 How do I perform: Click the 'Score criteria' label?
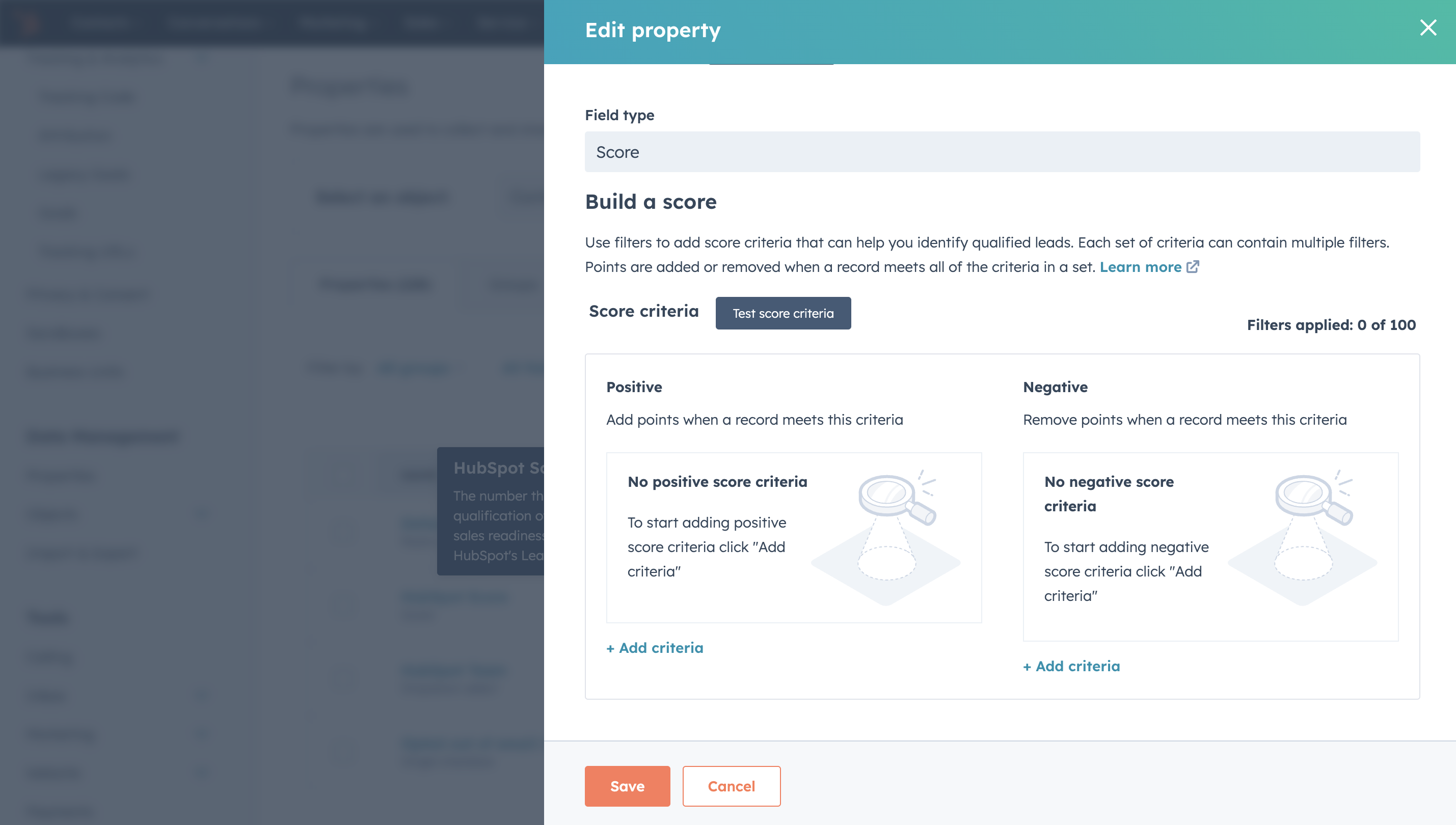tap(643, 311)
